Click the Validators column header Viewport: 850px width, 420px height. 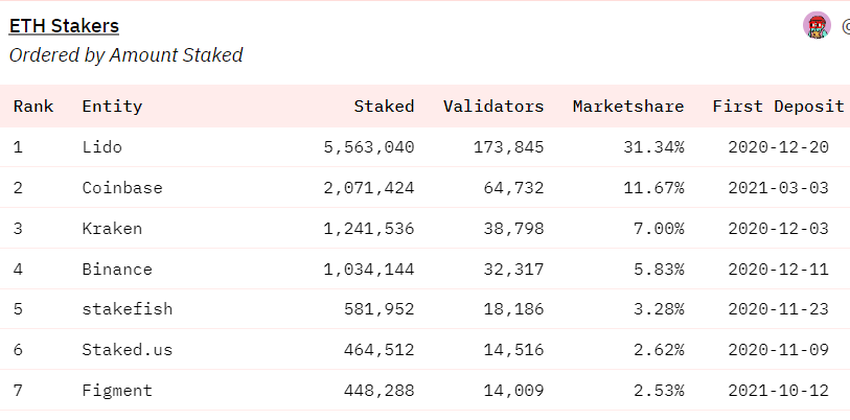(493, 106)
